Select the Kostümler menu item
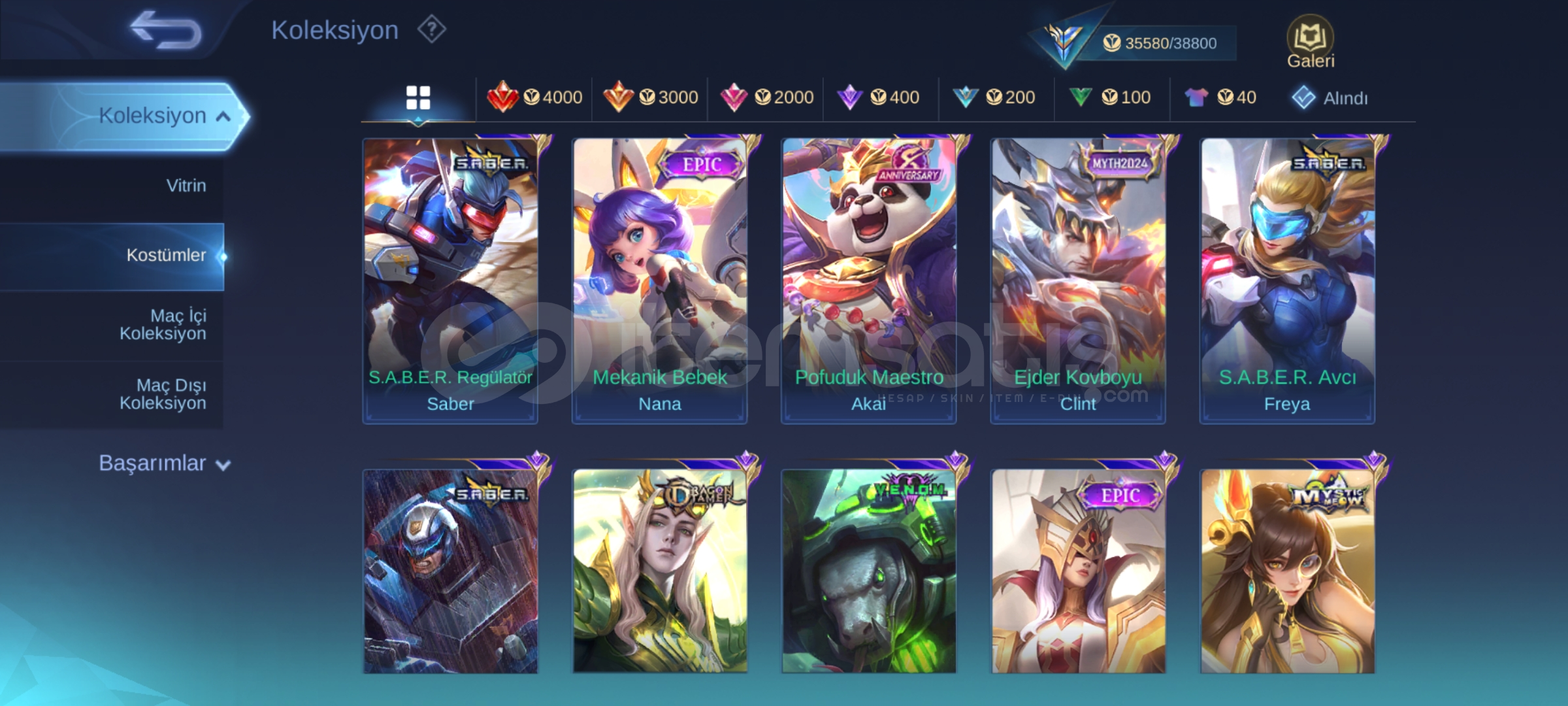Image resolution: width=1568 pixels, height=706 pixels. tap(112, 256)
